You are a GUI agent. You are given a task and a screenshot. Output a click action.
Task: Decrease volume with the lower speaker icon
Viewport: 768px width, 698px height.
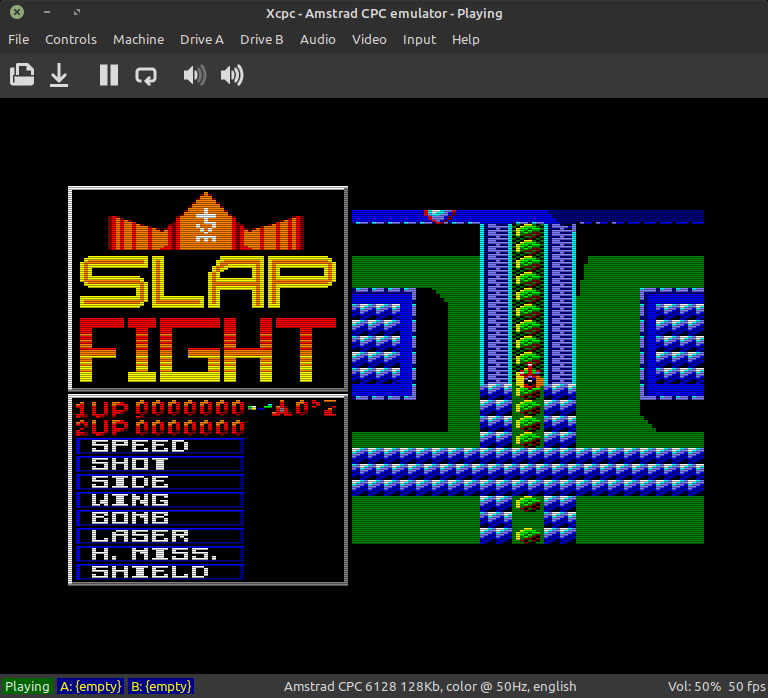click(194, 75)
